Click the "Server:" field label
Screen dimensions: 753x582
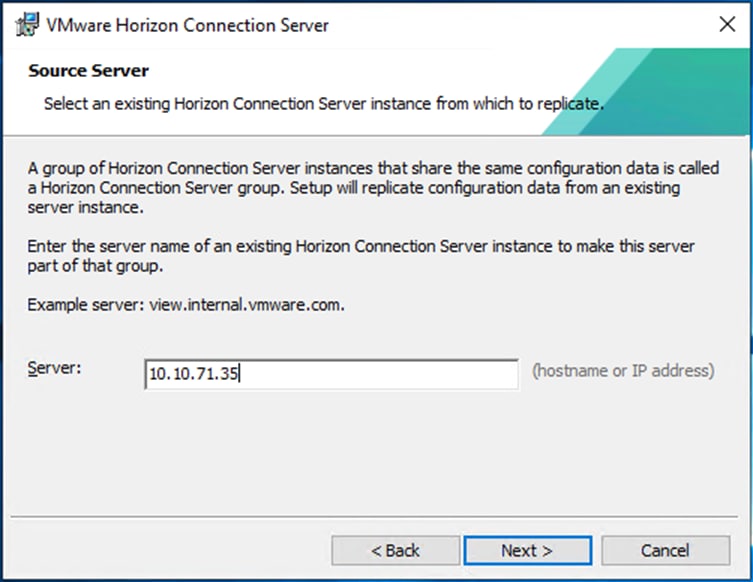click(x=54, y=369)
